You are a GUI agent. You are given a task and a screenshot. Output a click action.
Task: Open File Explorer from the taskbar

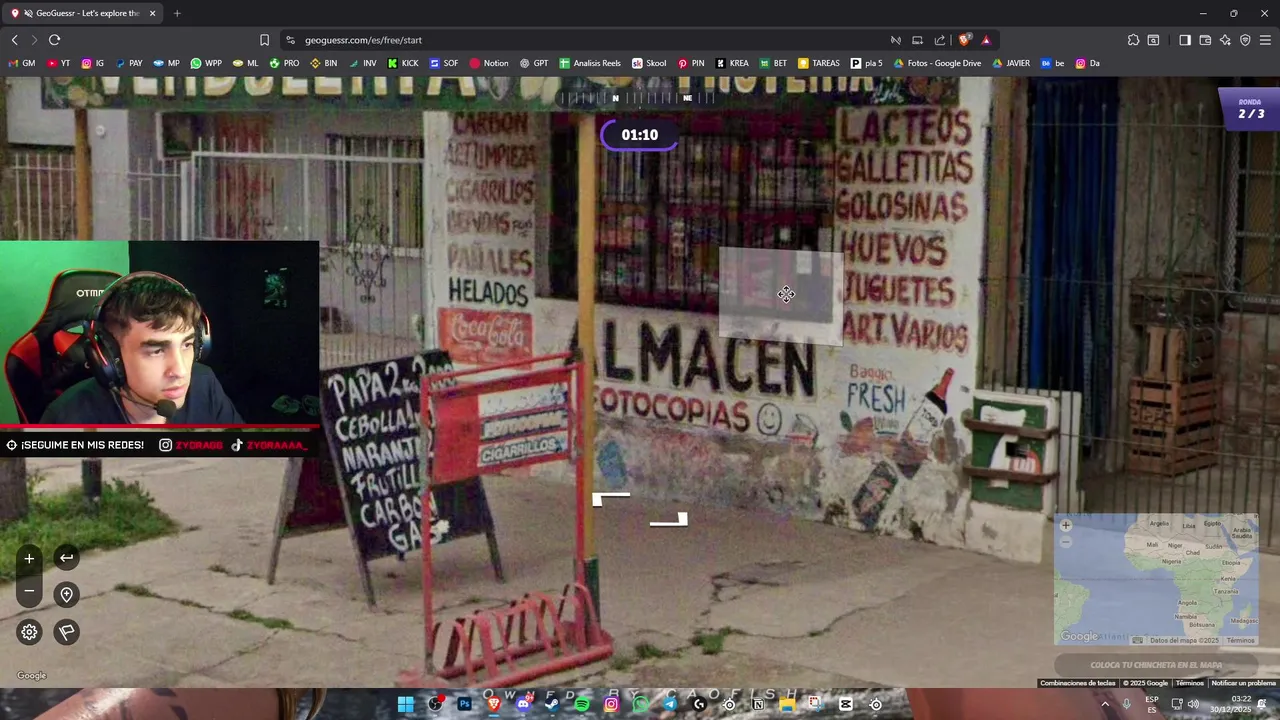coord(787,704)
